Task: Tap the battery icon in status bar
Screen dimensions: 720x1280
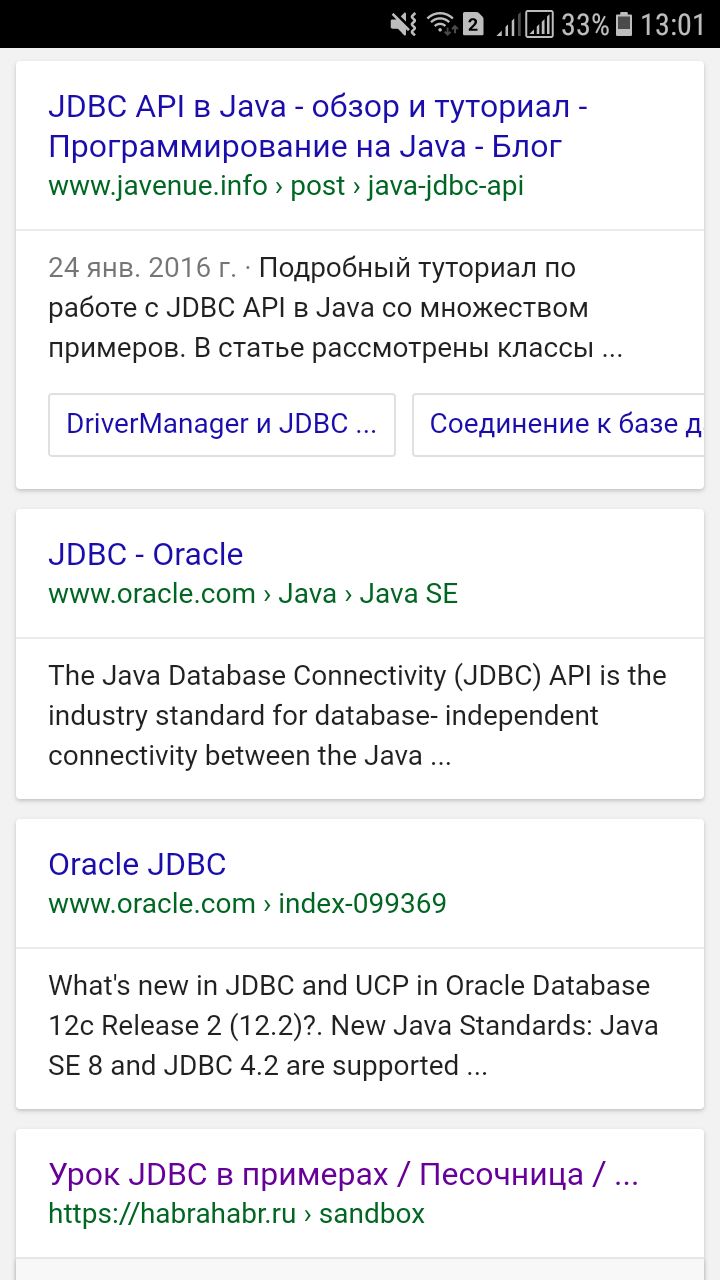Action: click(x=624, y=24)
